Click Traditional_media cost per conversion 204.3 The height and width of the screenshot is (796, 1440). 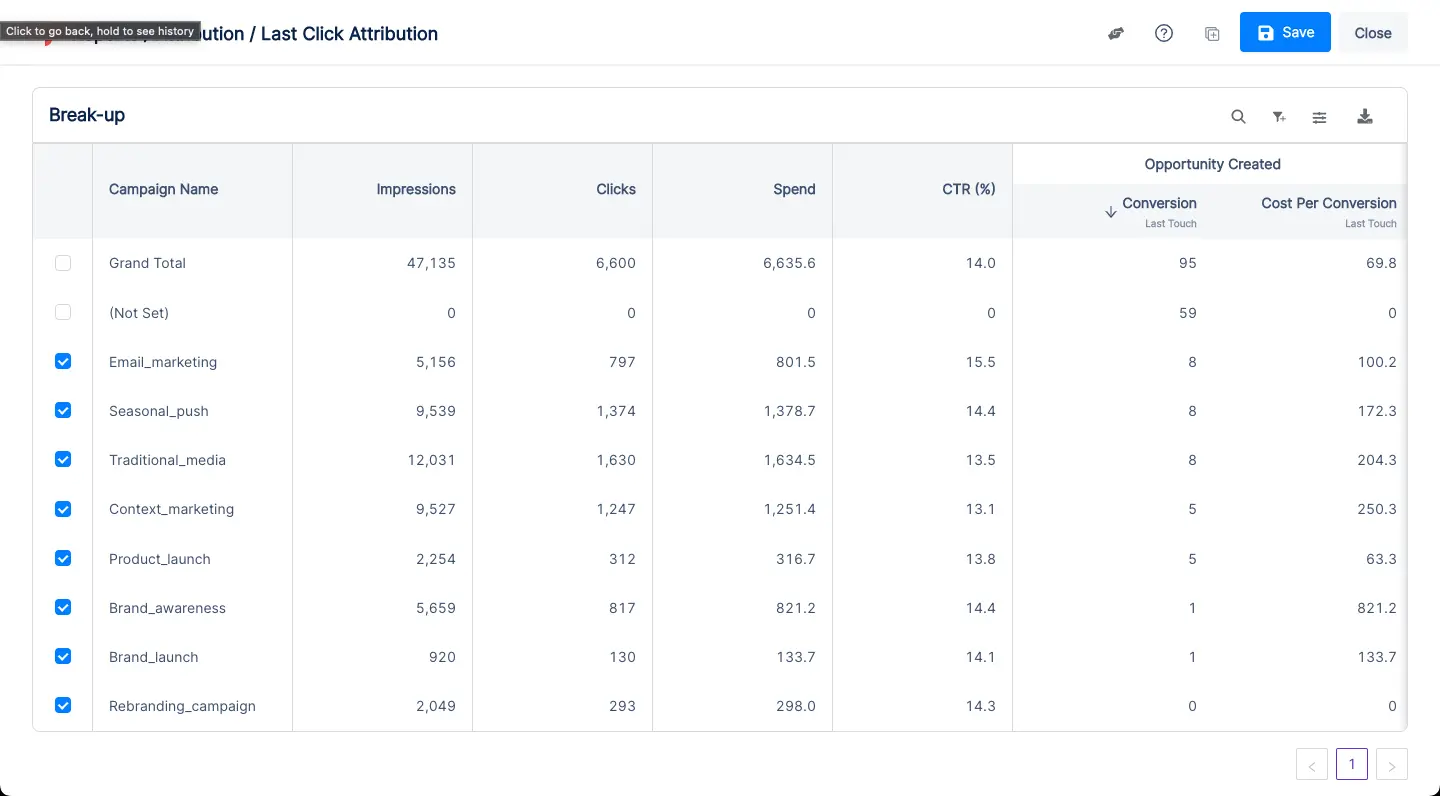tap(1377, 460)
